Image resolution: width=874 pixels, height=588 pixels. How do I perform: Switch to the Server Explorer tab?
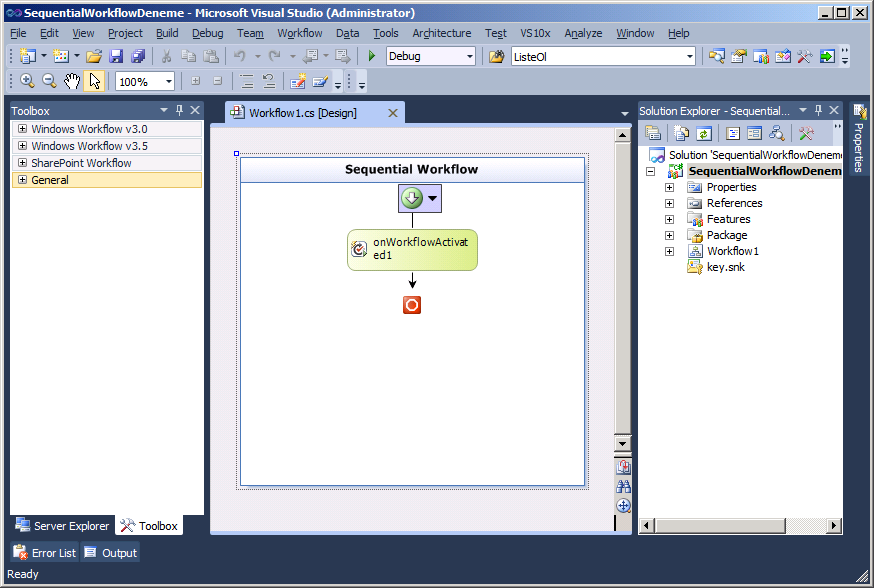[62, 526]
